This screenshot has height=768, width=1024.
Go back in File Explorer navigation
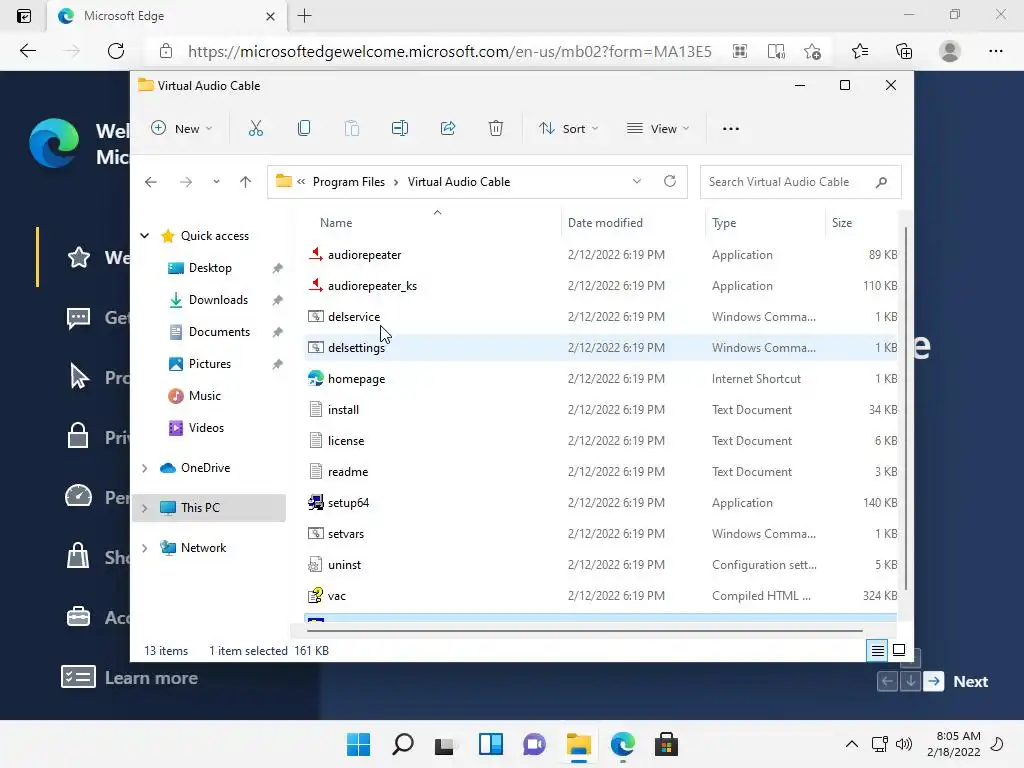(x=151, y=182)
